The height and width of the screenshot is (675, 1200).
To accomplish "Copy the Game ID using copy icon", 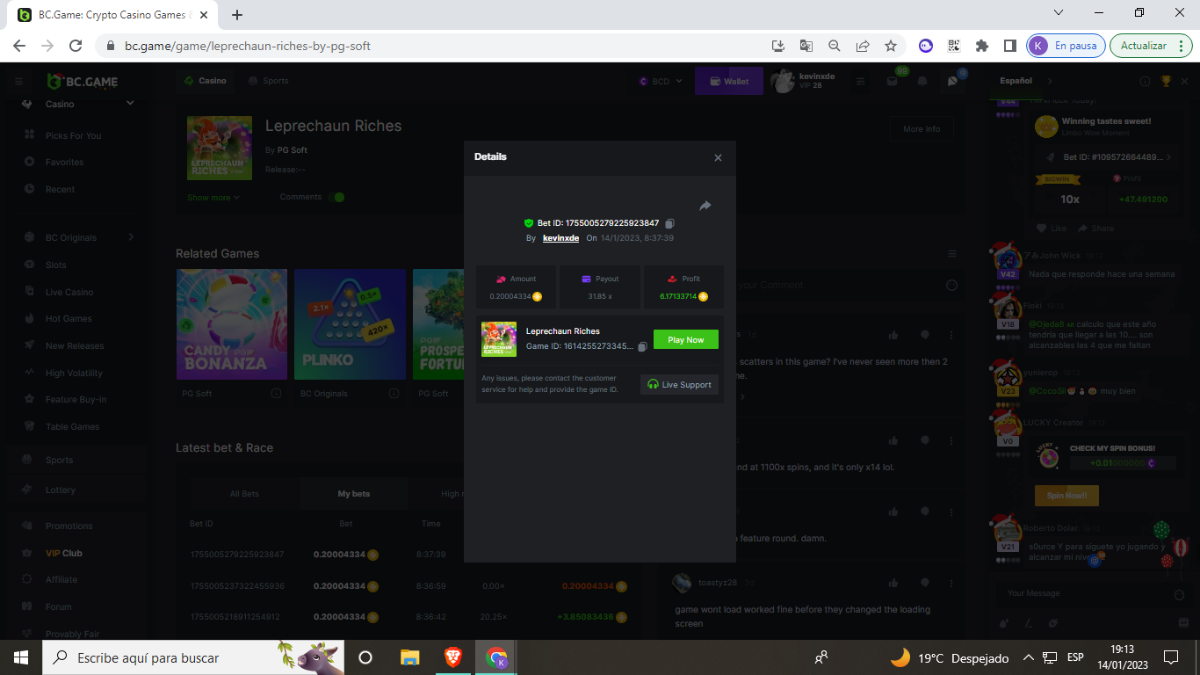I will pyautogui.click(x=642, y=347).
